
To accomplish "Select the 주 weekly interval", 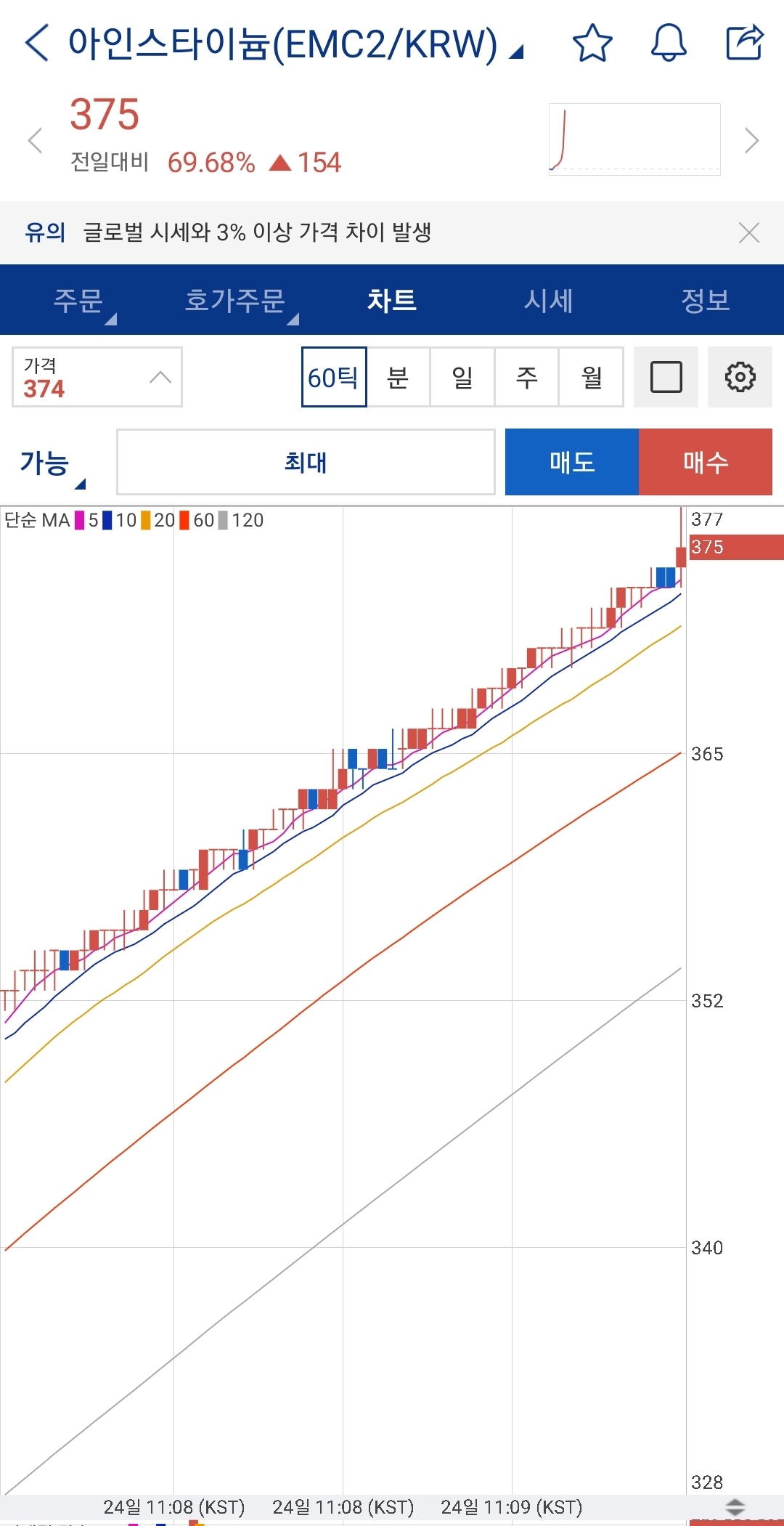I will pos(526,377).
